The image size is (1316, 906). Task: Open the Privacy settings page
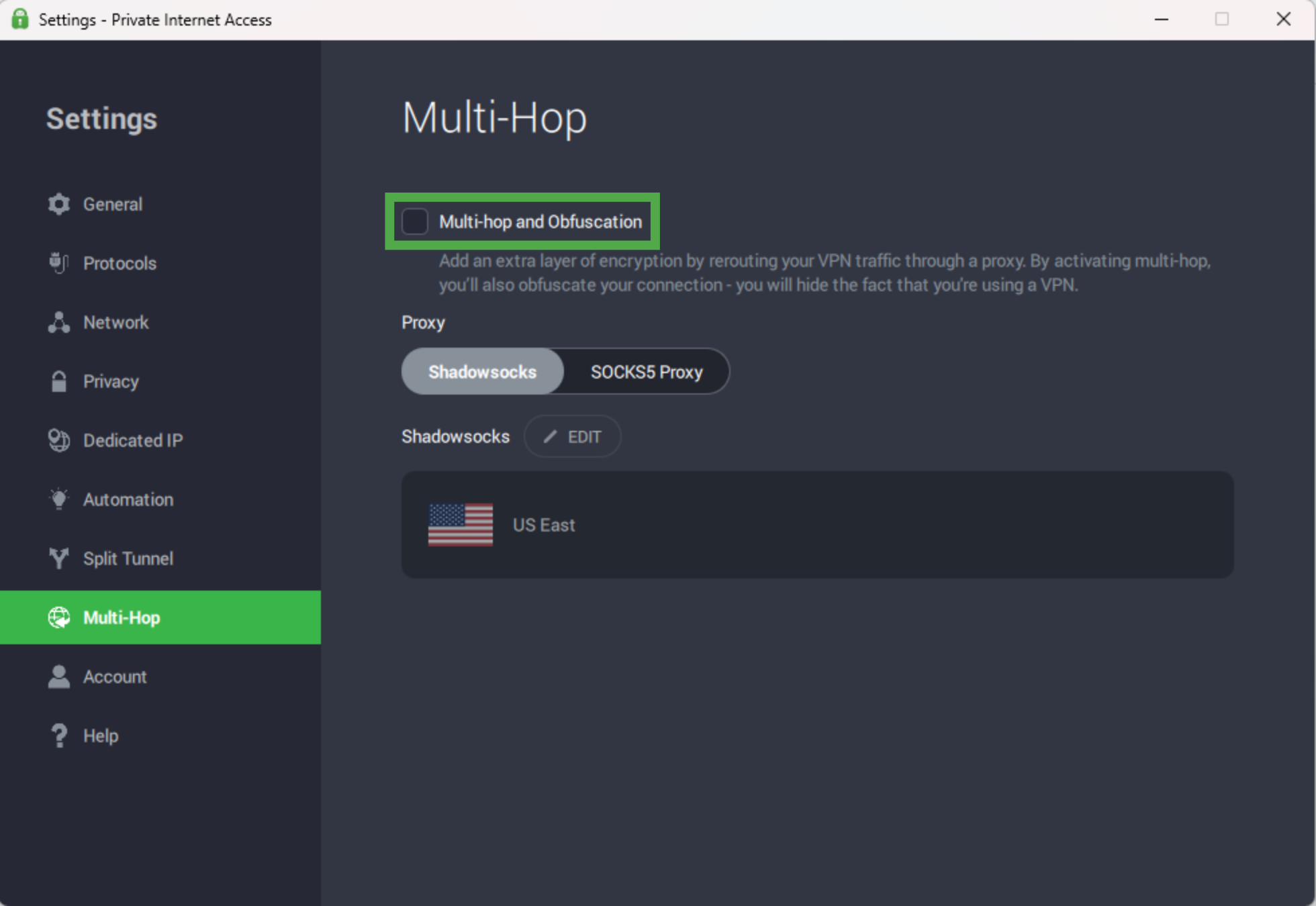(x=160, y=381)
